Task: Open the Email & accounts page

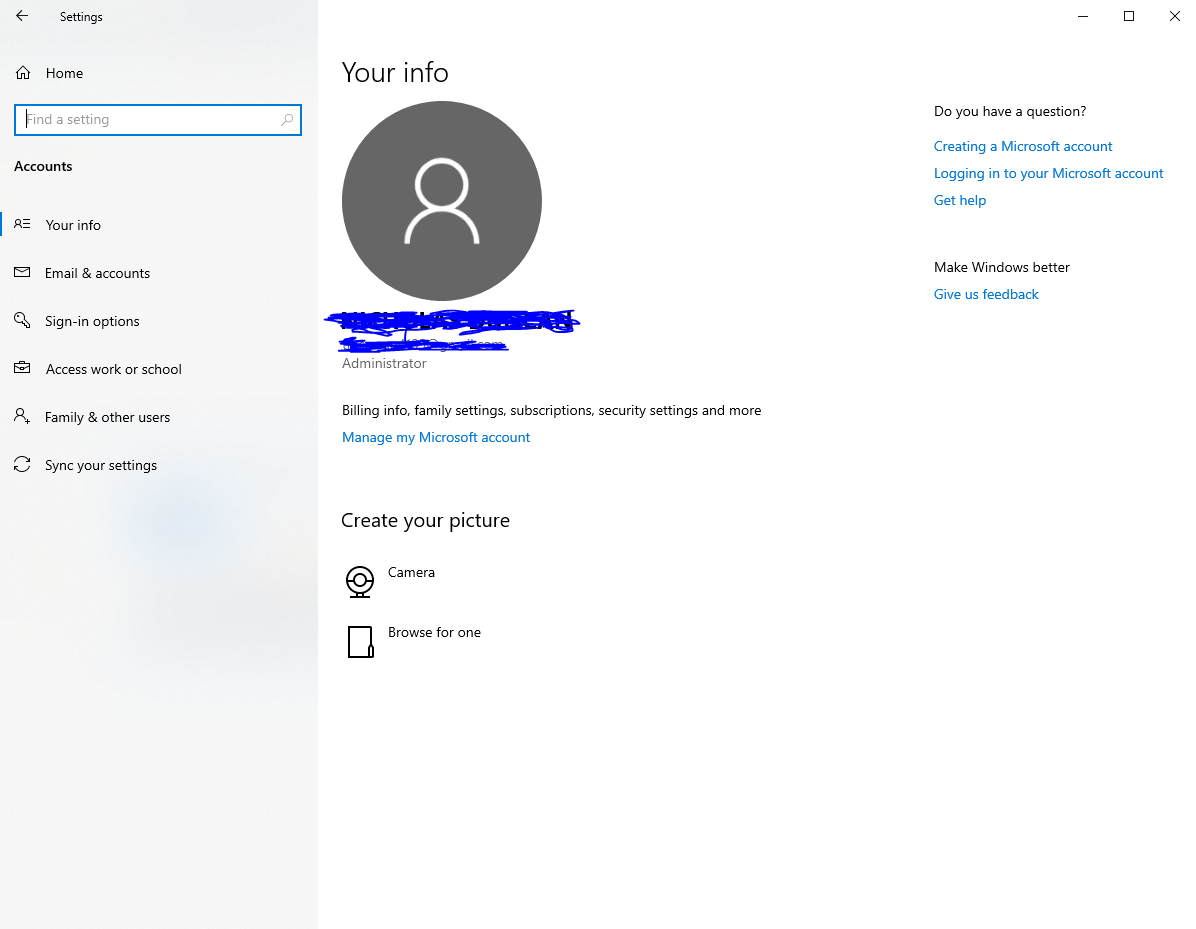Action: 97,273
